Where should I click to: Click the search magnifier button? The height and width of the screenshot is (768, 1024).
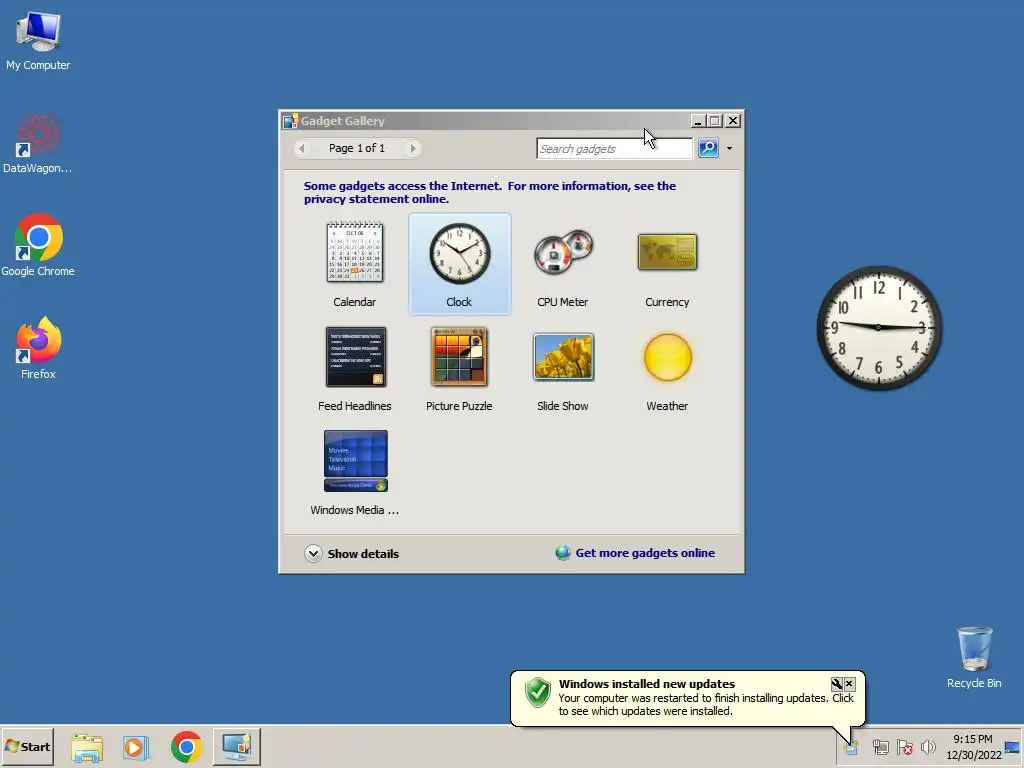pyautogui.click(x=708, y=148)
